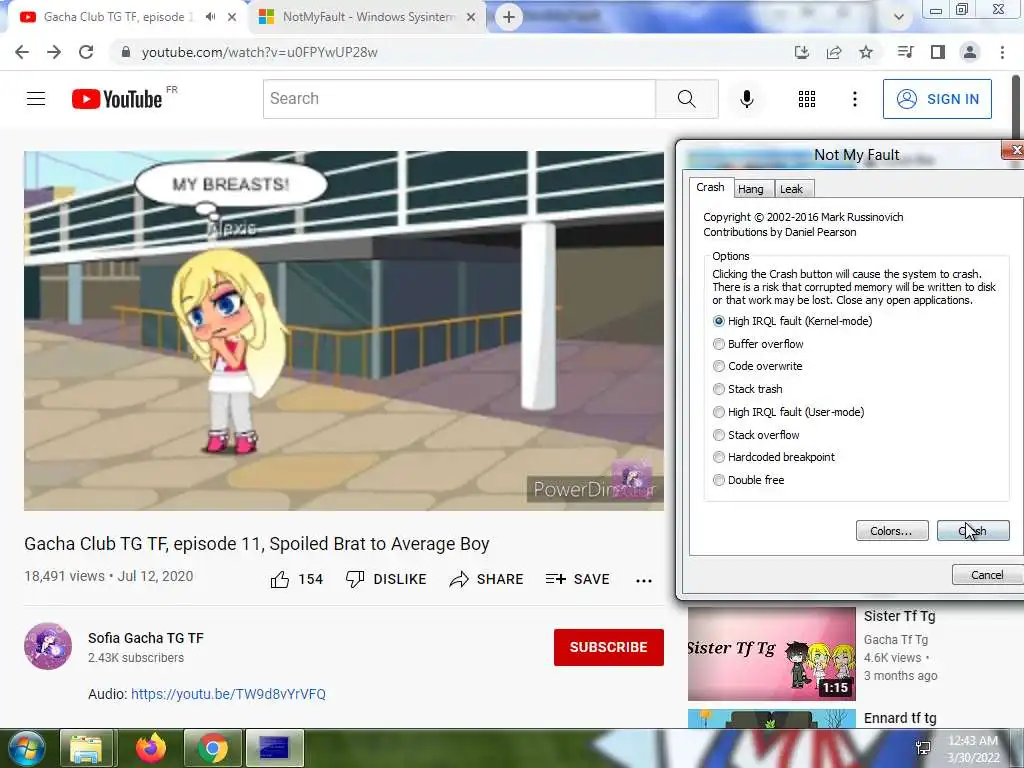1024x768 pixels.
Task: Open the Sofia Gacha TG TF channel avatar
Action: click(48, 646)
